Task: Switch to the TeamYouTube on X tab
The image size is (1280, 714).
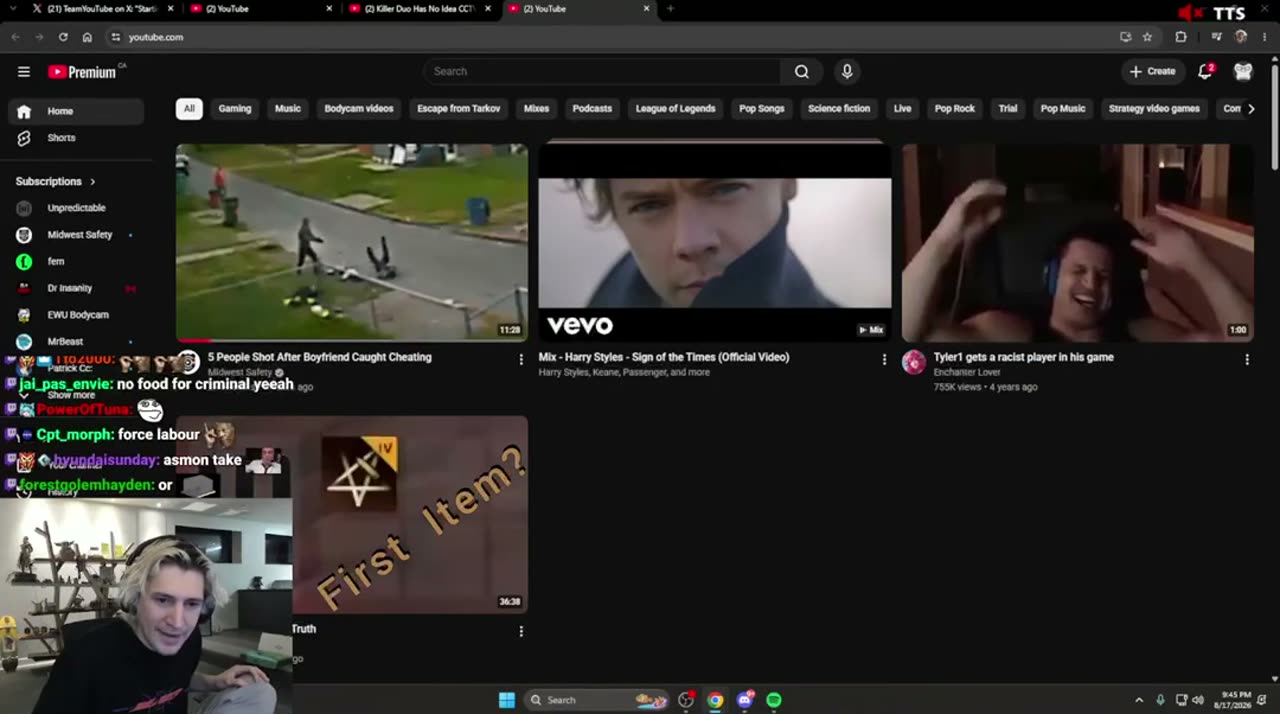Action: (101, 9)
